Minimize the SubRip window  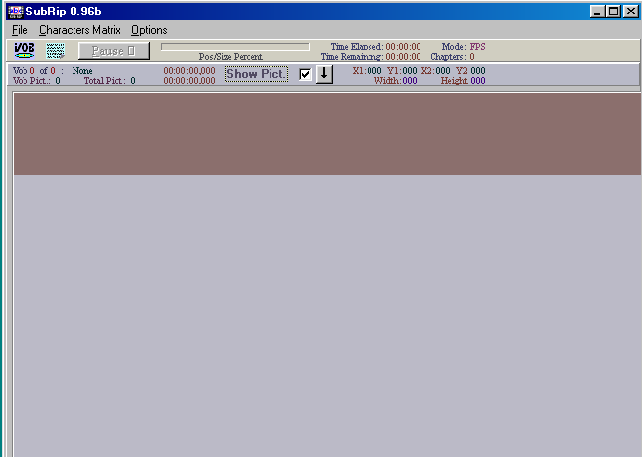point(597,11)
